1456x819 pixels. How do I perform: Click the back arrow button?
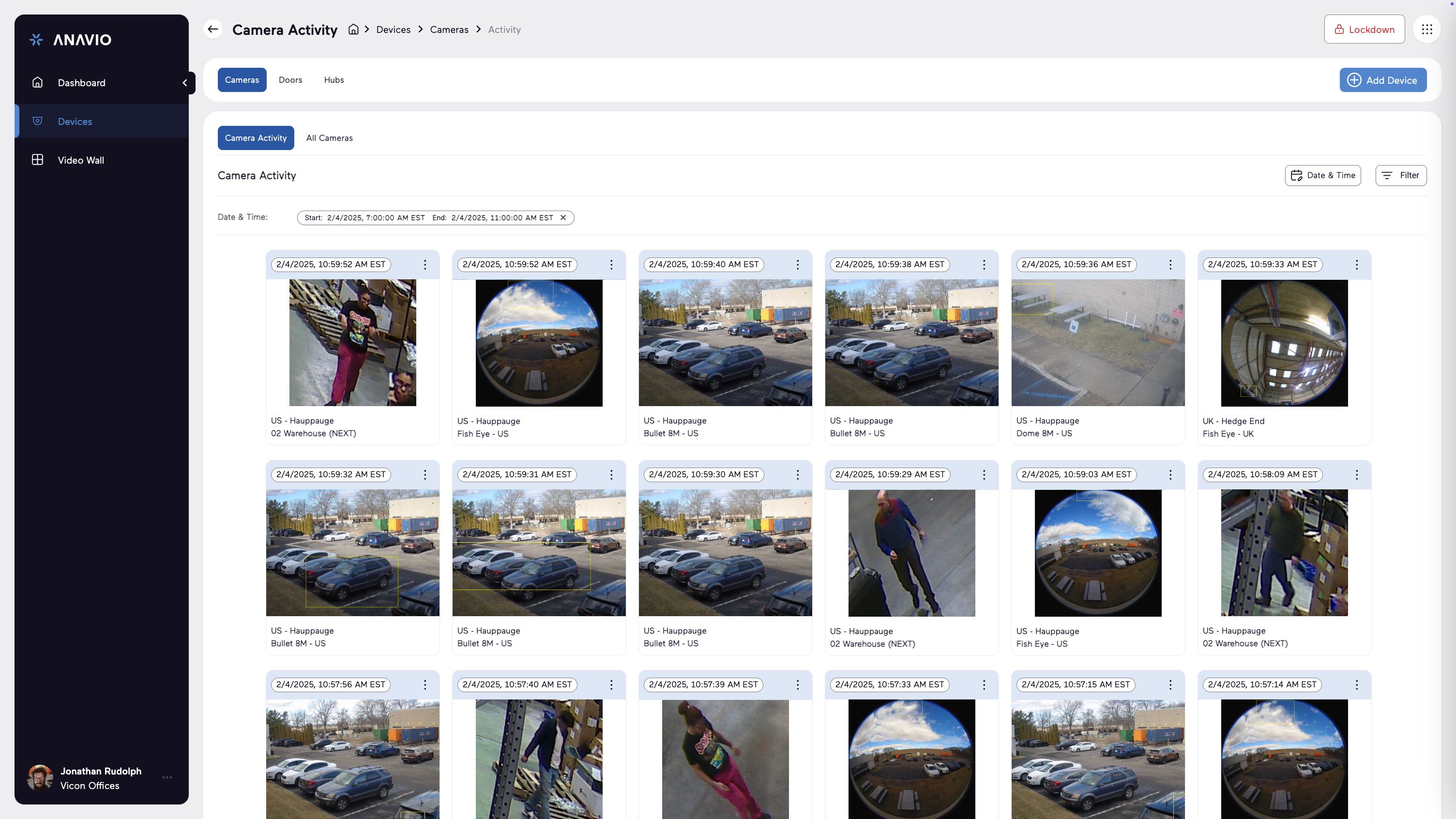212,30
